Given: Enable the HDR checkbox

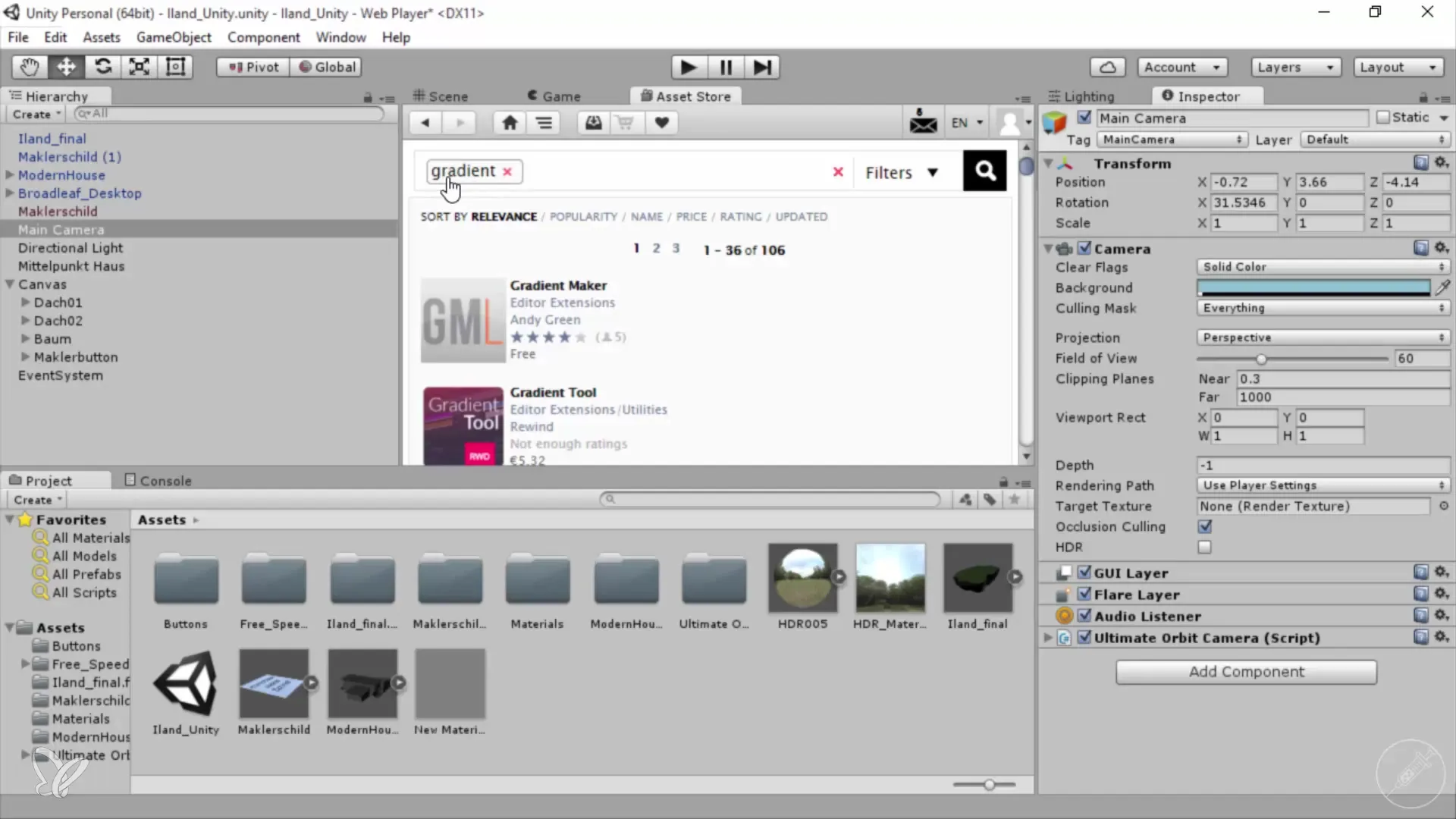Looking at the screenshot, I should point(1205,547).
